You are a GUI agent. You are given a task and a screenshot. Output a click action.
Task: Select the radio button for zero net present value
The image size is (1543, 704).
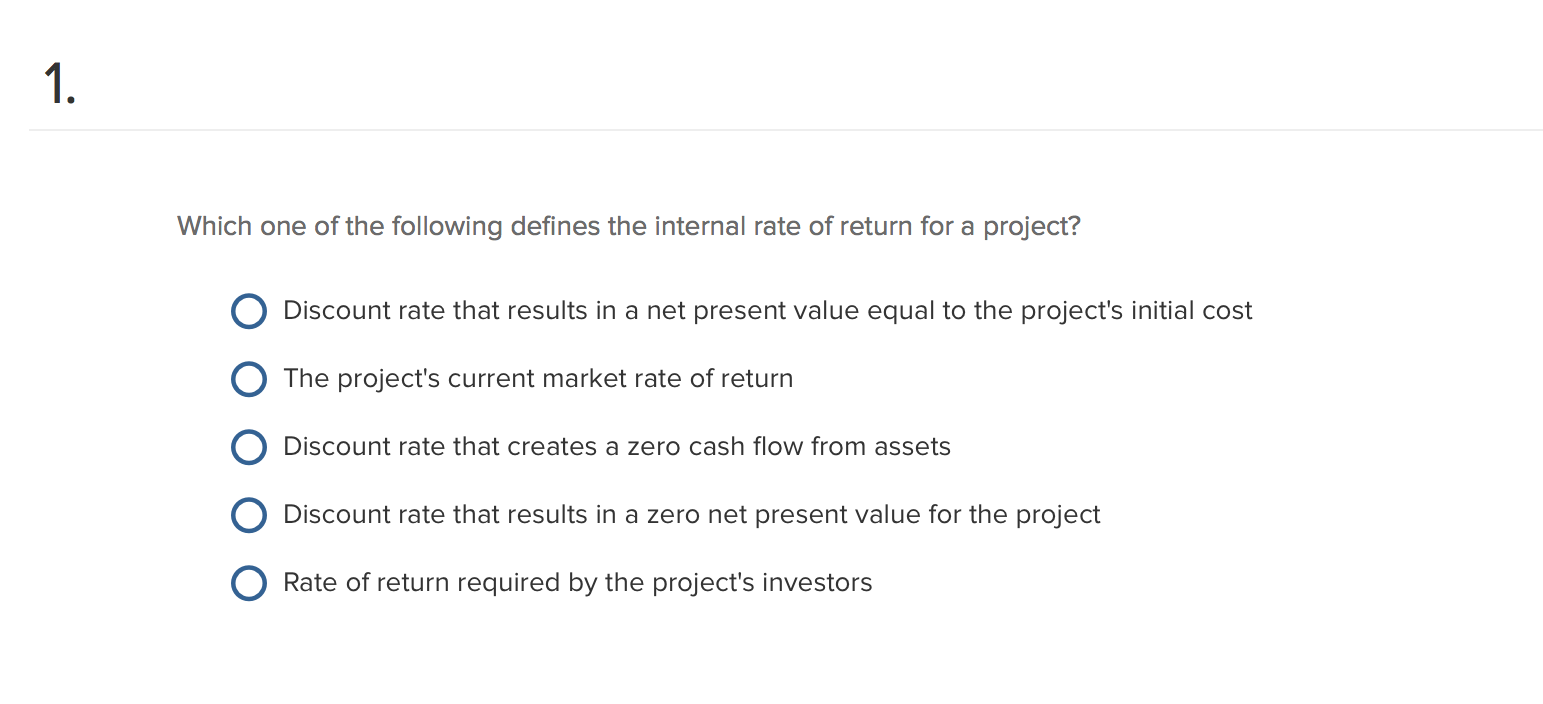coord(249,515)
